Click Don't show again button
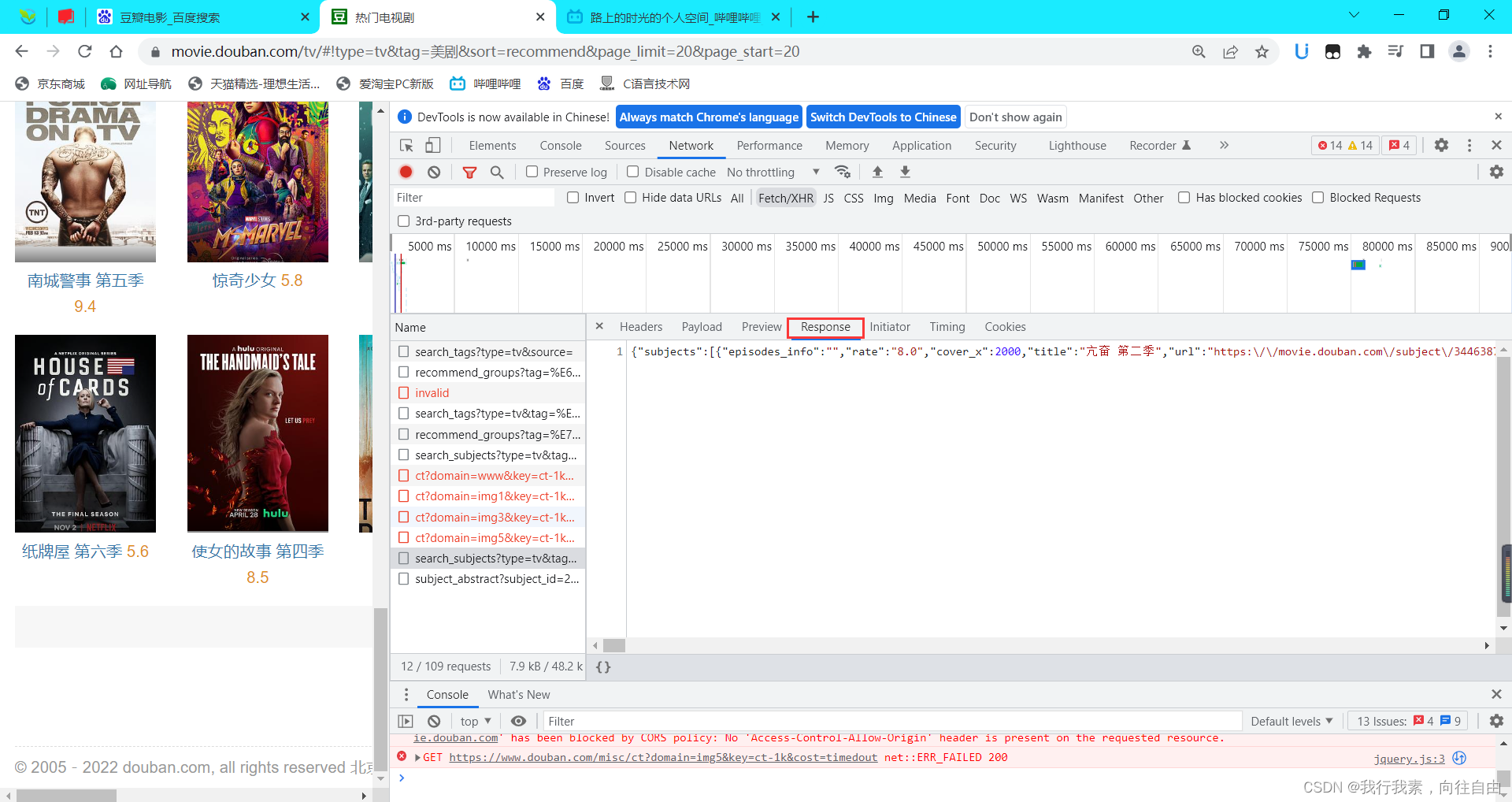The width and height of the screenshot is (1512, 802). pyautogui.click(x=1015, y=117)
